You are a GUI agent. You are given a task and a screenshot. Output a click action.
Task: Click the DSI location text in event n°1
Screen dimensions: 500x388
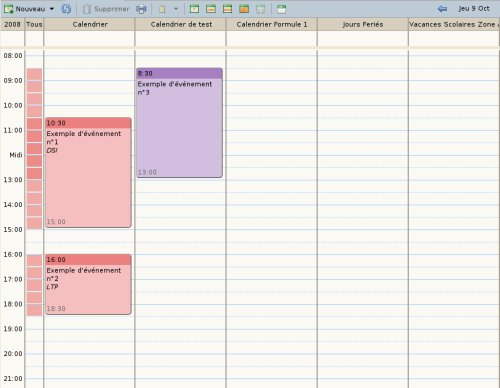52,150
